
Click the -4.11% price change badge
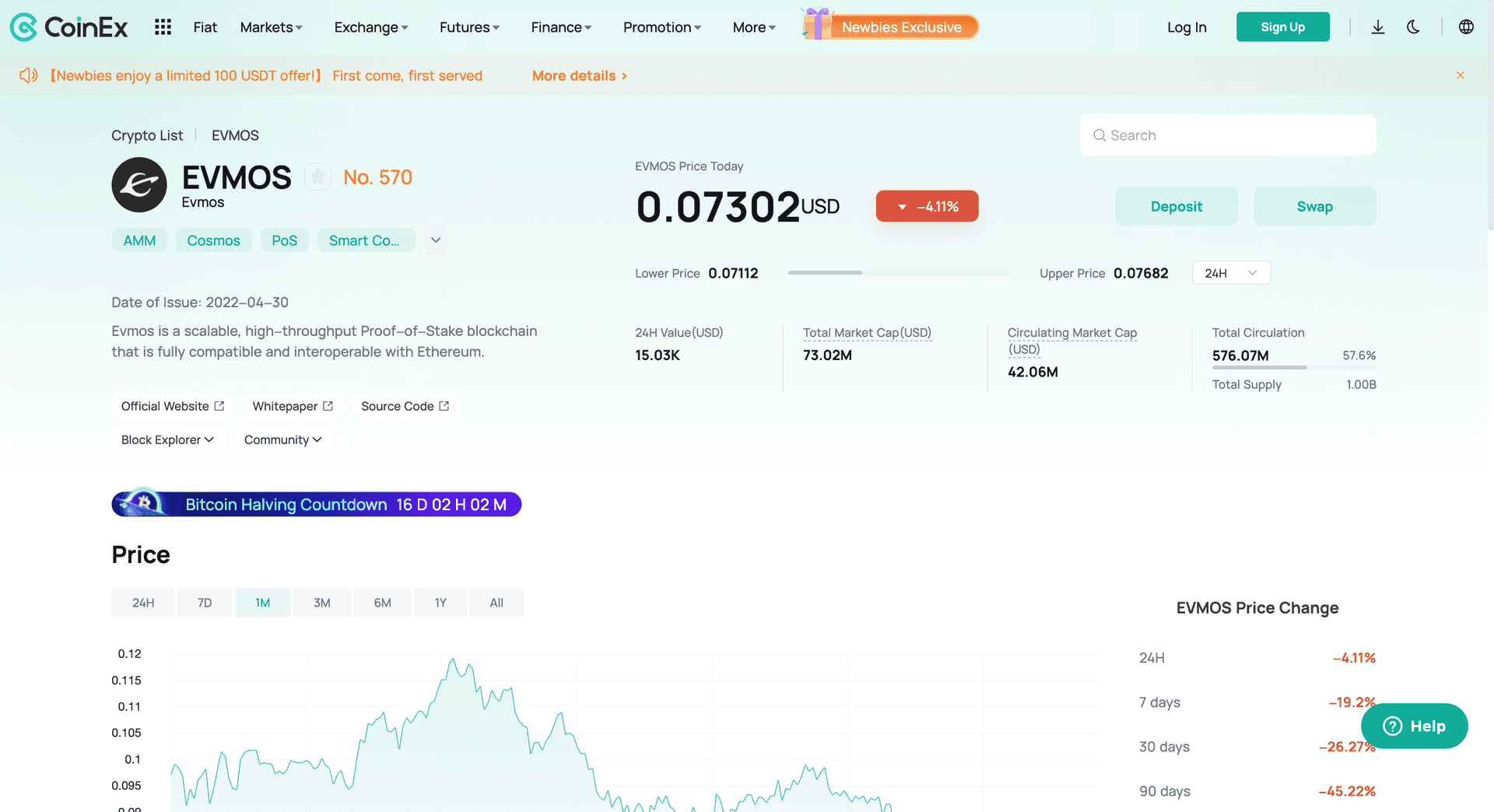coord(928,206)
